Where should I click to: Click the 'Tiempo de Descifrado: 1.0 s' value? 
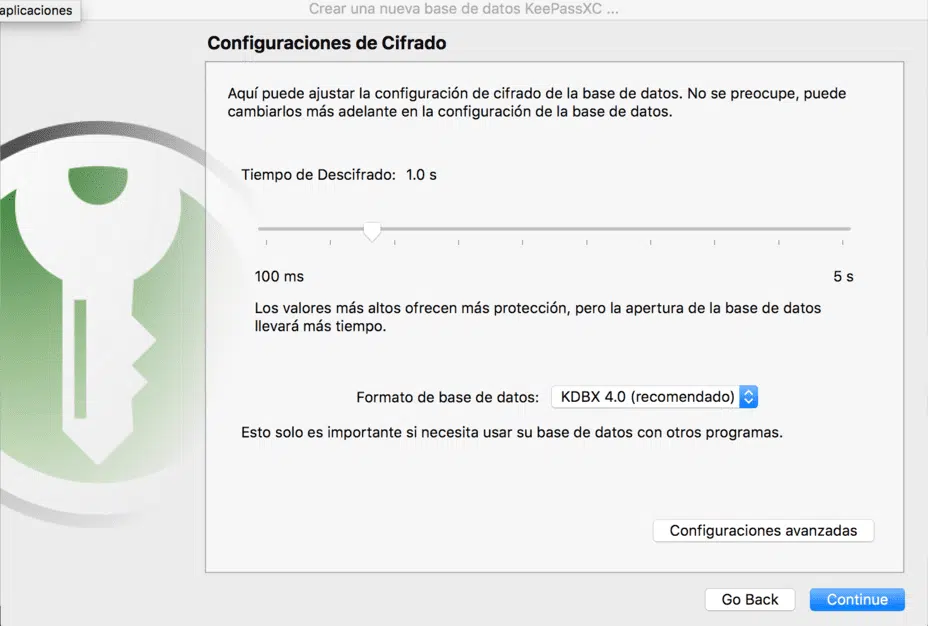click(x=421, y=175)
